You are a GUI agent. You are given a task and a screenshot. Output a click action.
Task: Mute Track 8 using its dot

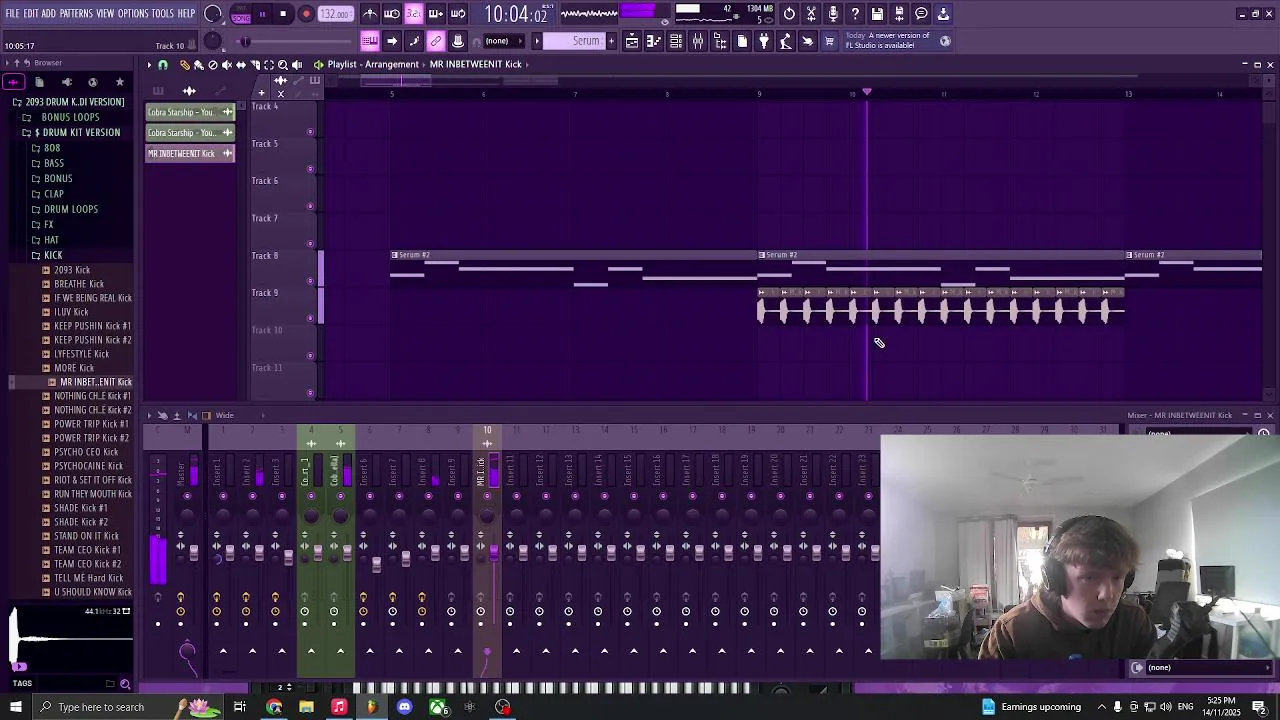[310, 281]
